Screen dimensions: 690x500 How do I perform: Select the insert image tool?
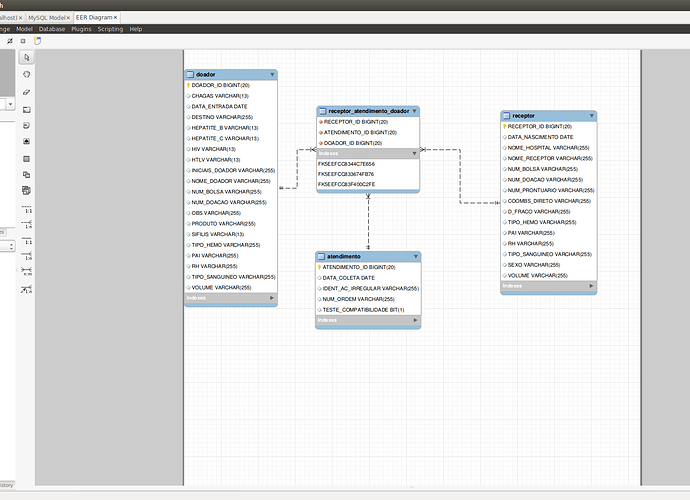click(x=27, y=142)
